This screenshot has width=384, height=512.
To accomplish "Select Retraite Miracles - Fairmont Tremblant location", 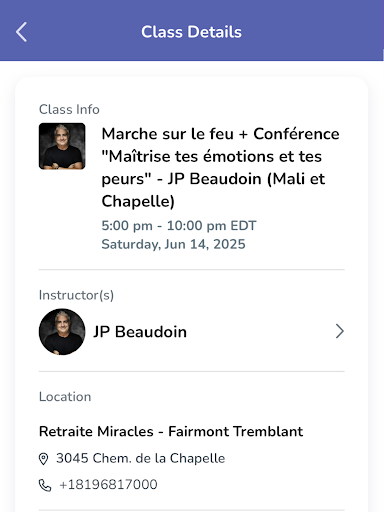I will (171, 431).
